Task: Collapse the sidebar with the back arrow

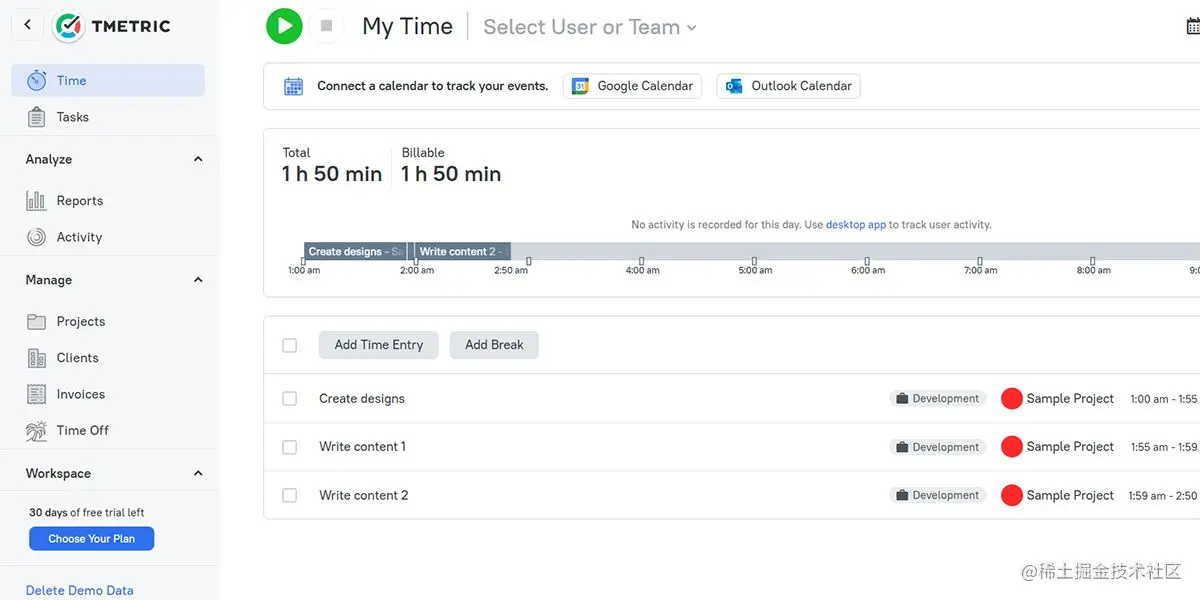Action: [x=27, y=25]
